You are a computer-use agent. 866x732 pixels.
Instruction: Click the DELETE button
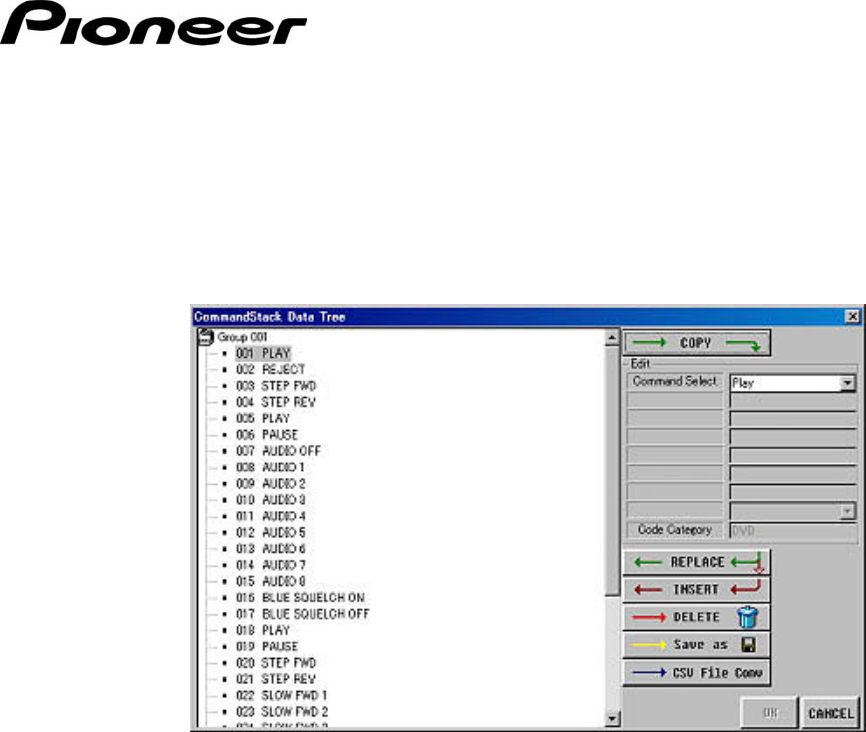coord(697,617)
